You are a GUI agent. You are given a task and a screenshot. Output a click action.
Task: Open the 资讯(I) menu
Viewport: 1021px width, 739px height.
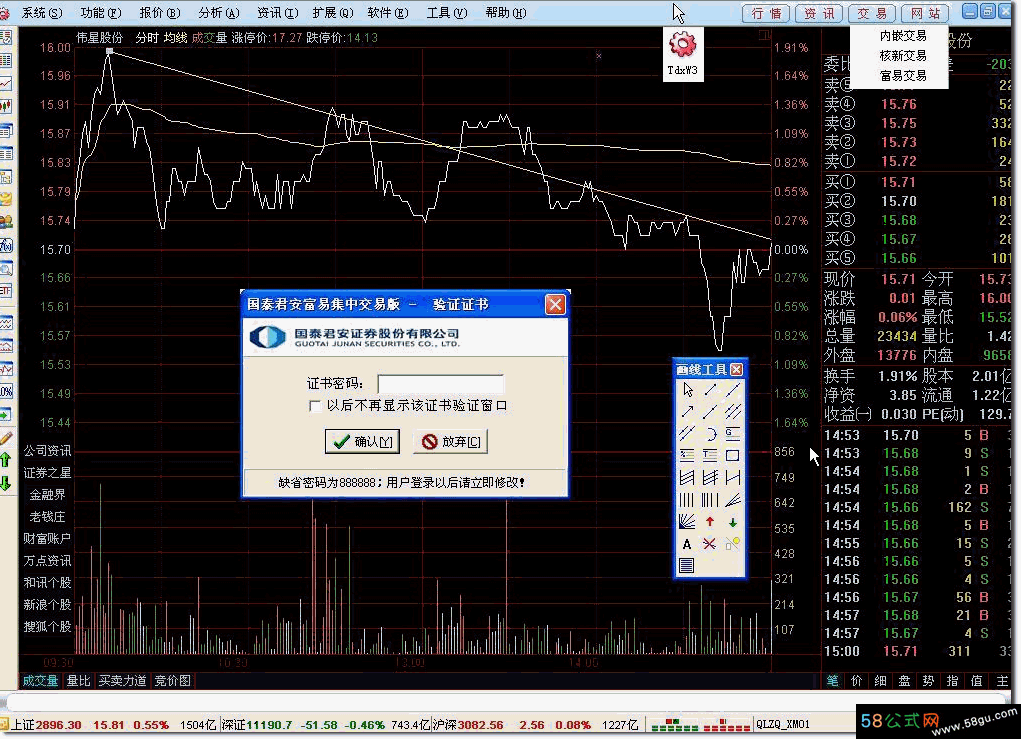[x=277, y=12]
